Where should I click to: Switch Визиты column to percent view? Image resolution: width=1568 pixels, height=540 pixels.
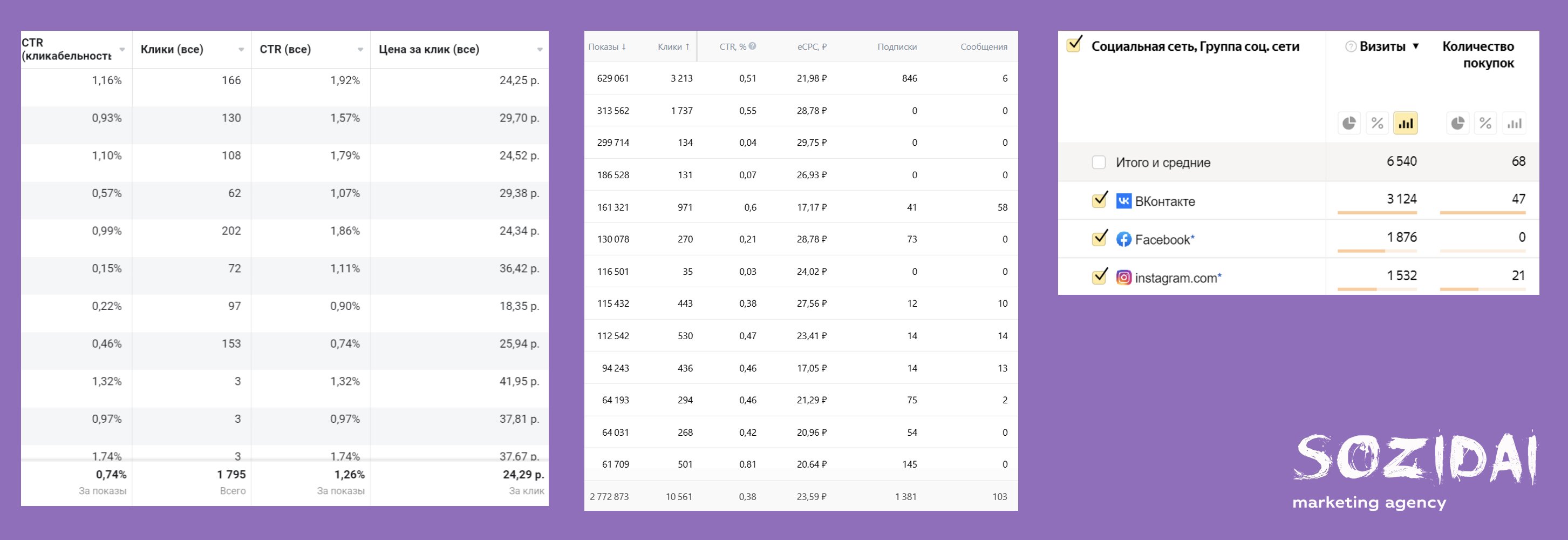pos(1377,124)
